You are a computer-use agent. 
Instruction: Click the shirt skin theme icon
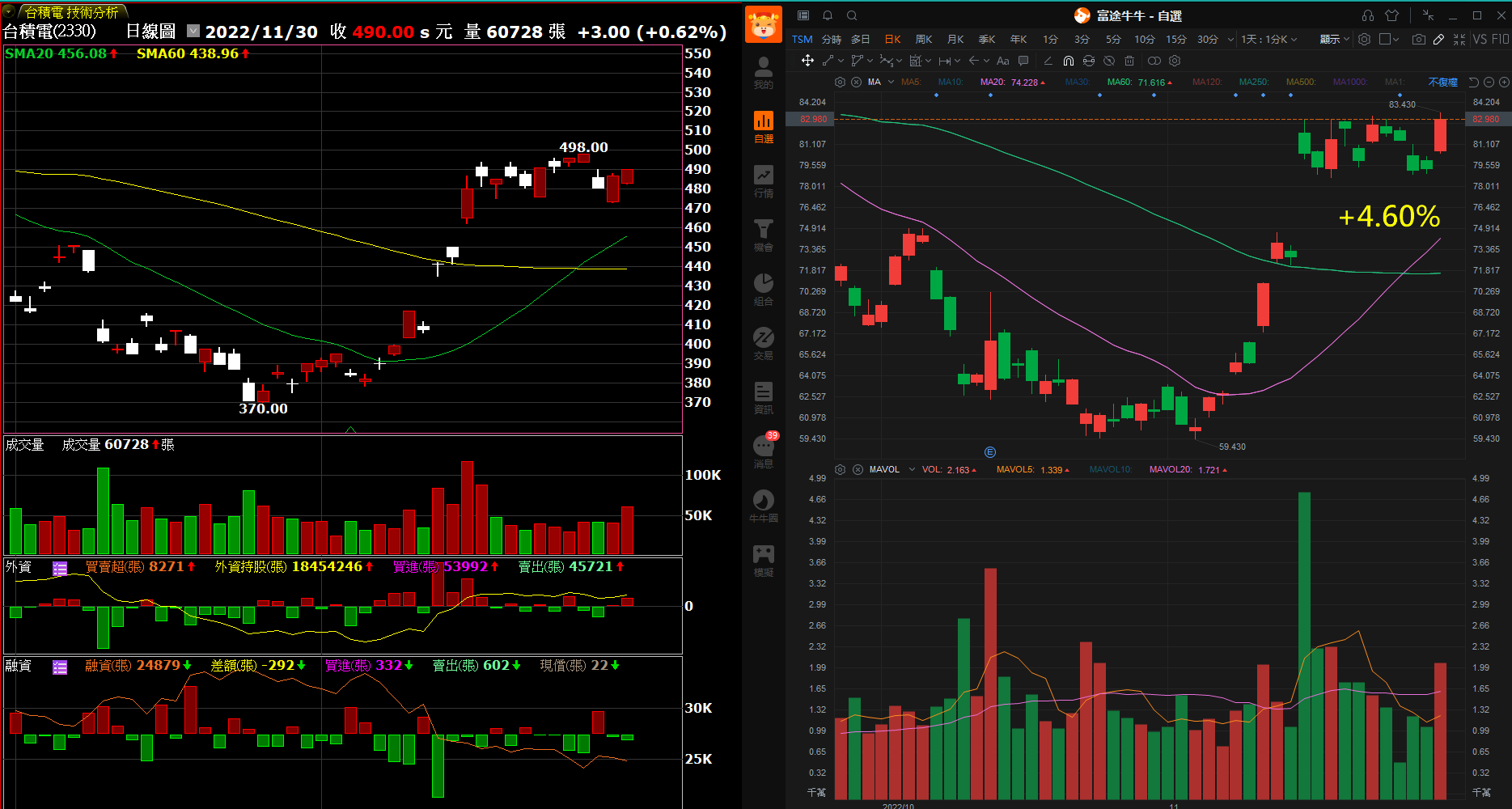tap(1391, 15)
